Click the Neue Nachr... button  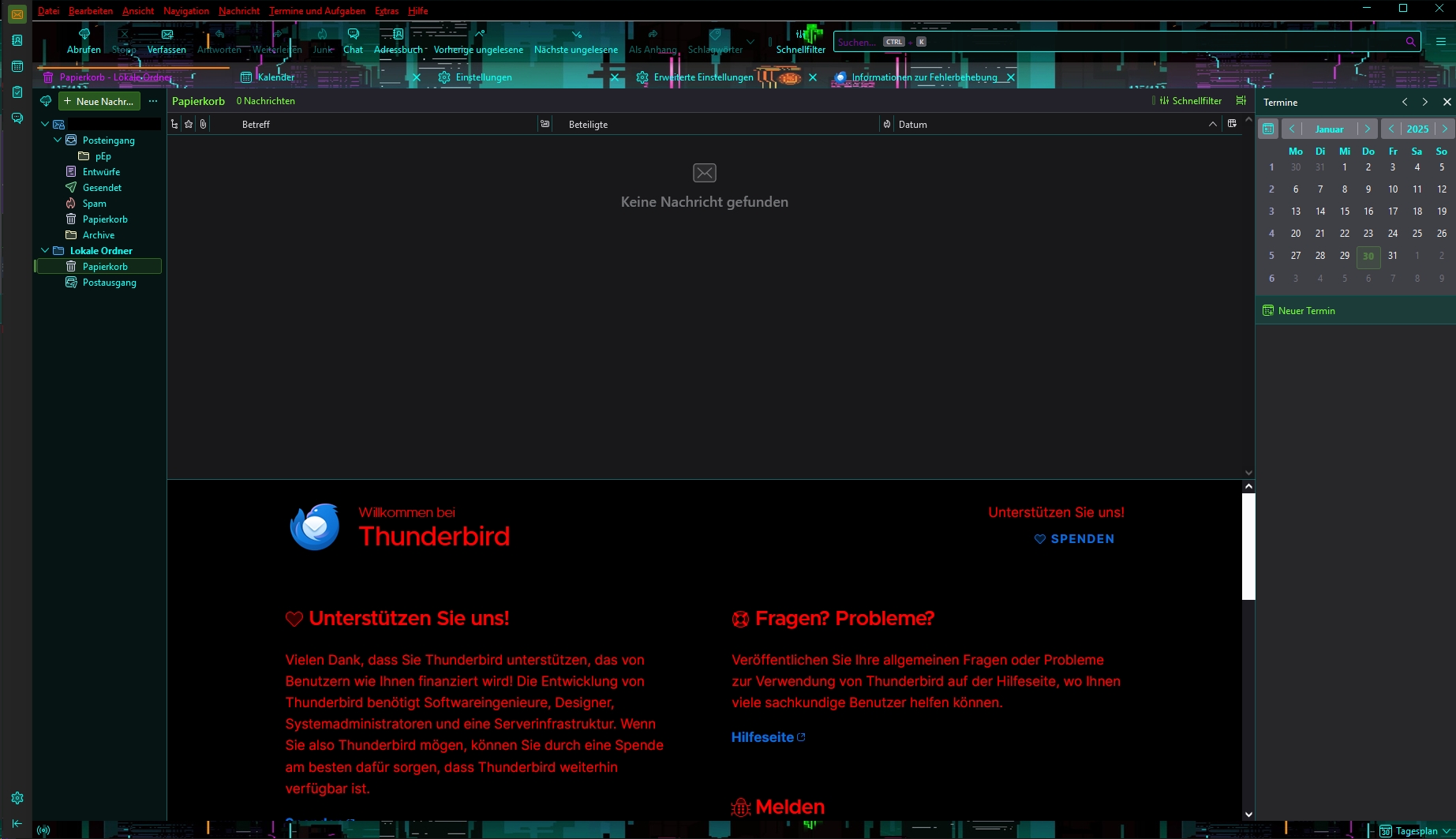(x=99, y=101)
